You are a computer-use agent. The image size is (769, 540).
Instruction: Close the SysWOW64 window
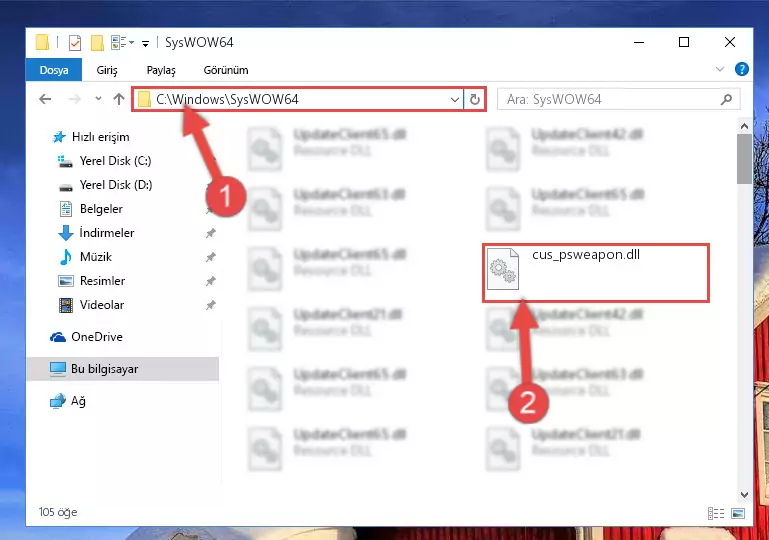tap(730, 43)
